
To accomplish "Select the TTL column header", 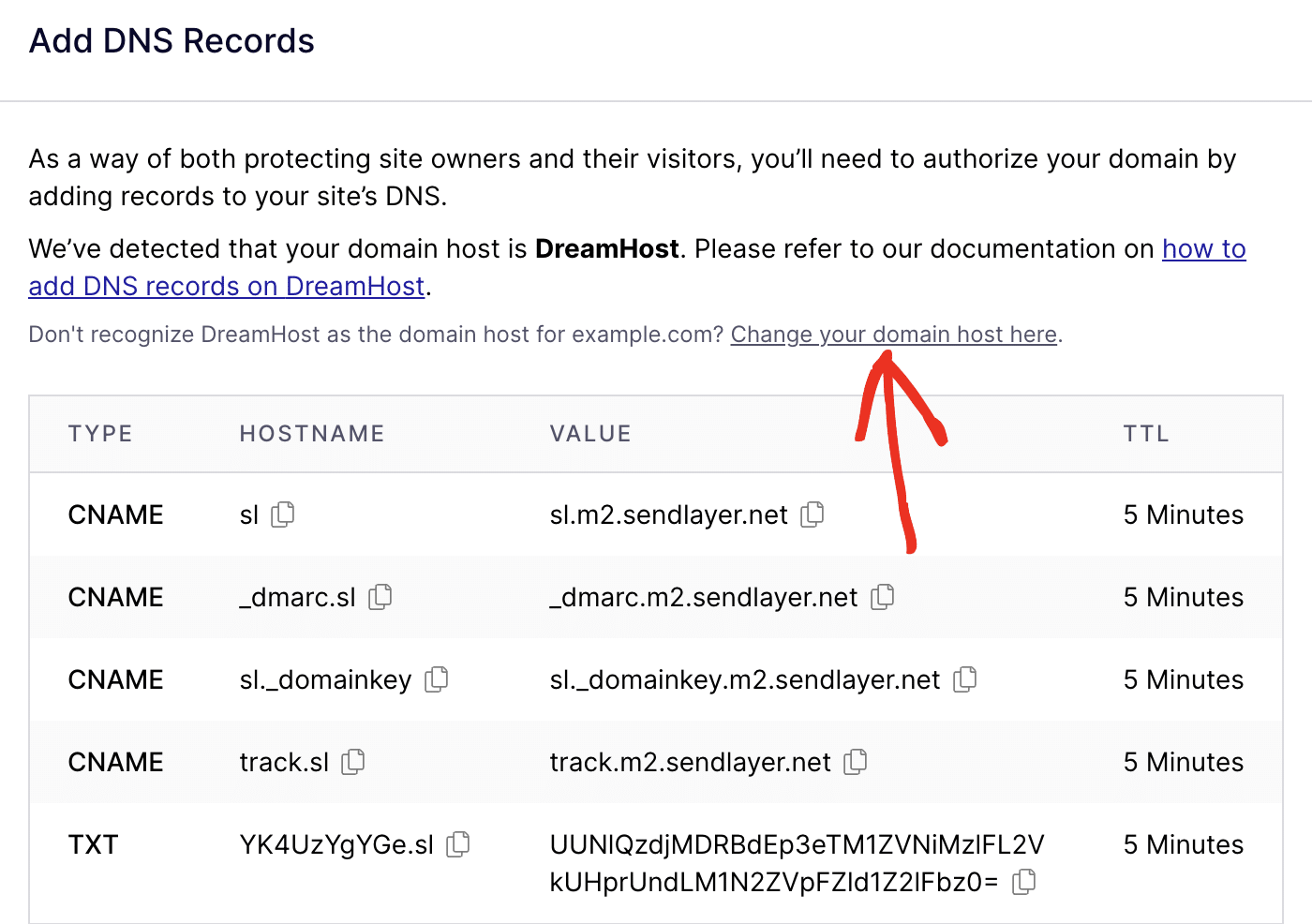I will 1145,433.
